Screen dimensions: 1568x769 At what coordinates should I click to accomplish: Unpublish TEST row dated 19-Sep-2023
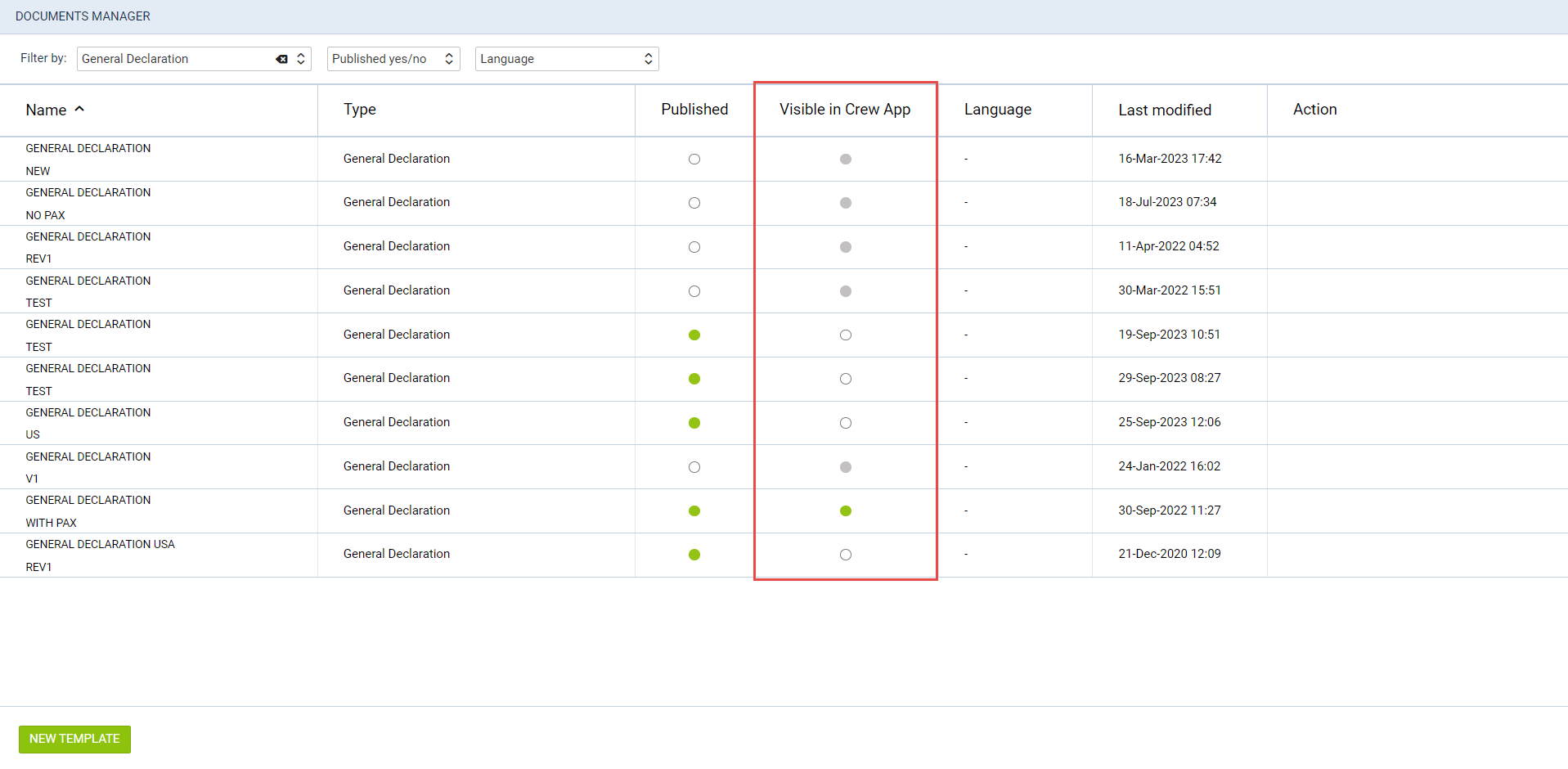(694, 335)
